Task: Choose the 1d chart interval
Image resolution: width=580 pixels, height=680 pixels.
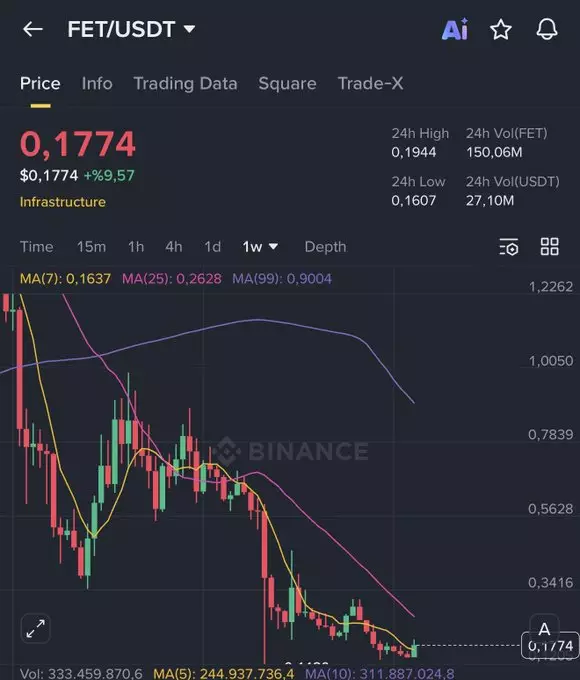Action: [x=213, y=247]
